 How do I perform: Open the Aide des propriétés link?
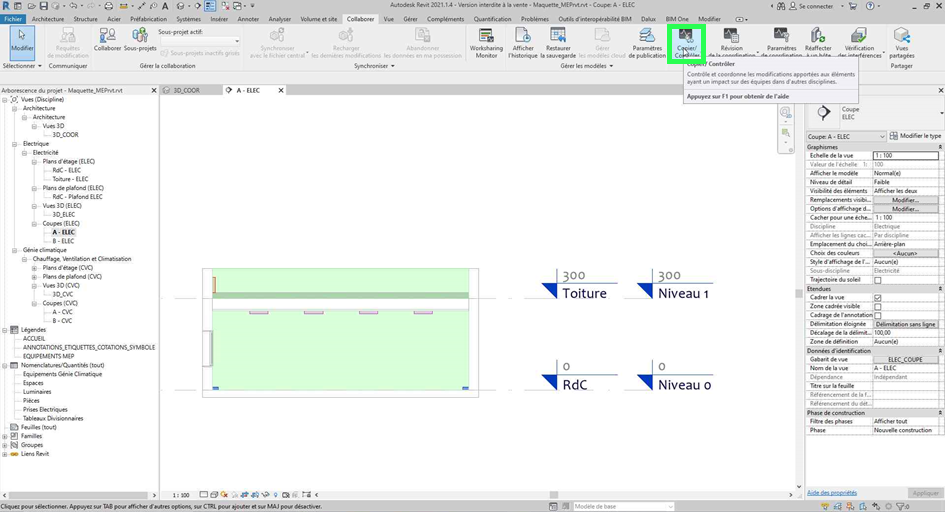coord(832,493)
